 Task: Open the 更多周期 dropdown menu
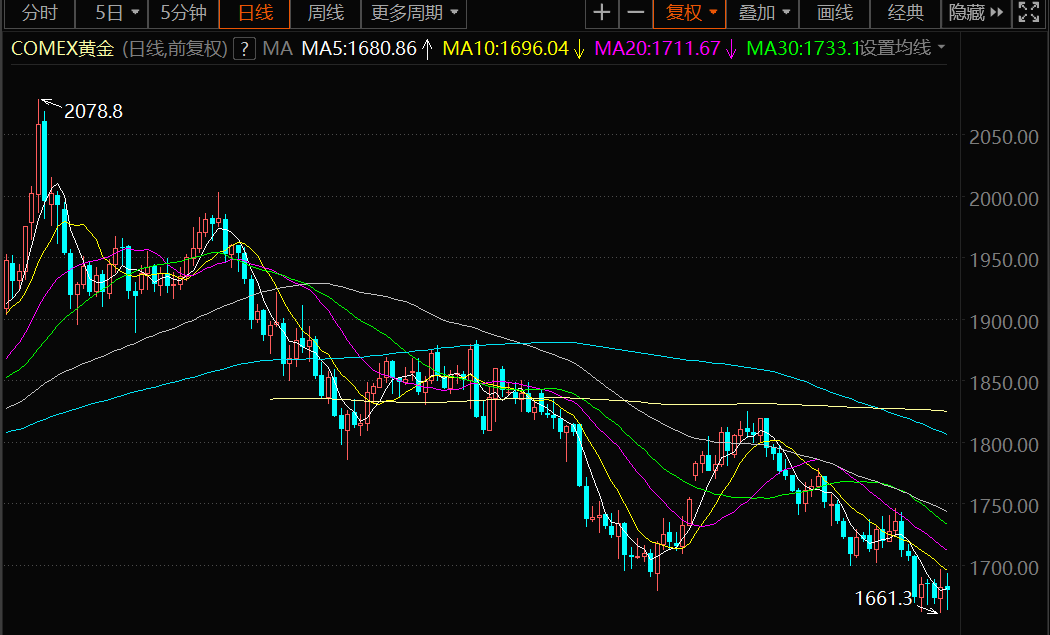click(414, 13)
